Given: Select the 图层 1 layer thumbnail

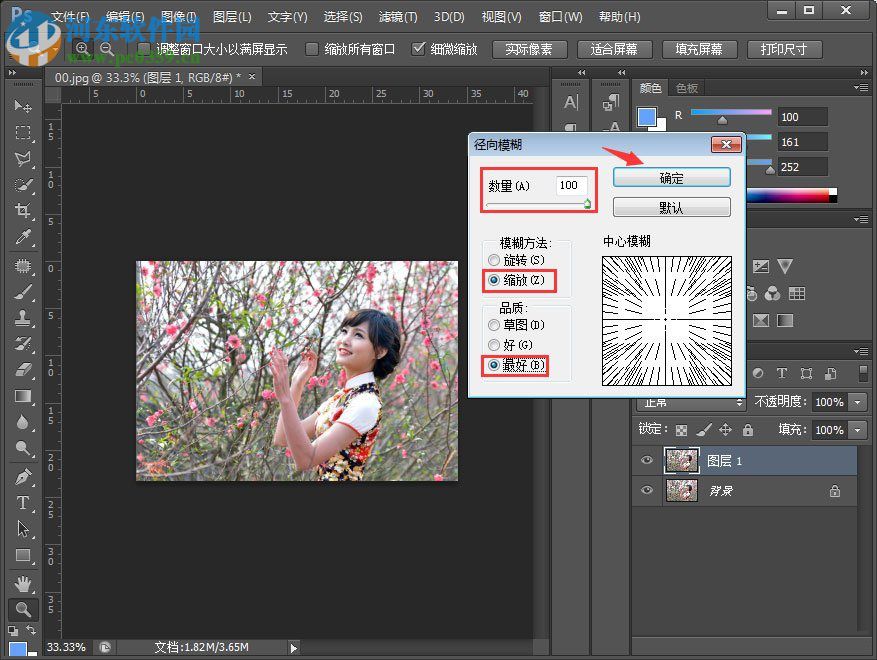Looking at the screenshot, I should (x=681, y=459).
